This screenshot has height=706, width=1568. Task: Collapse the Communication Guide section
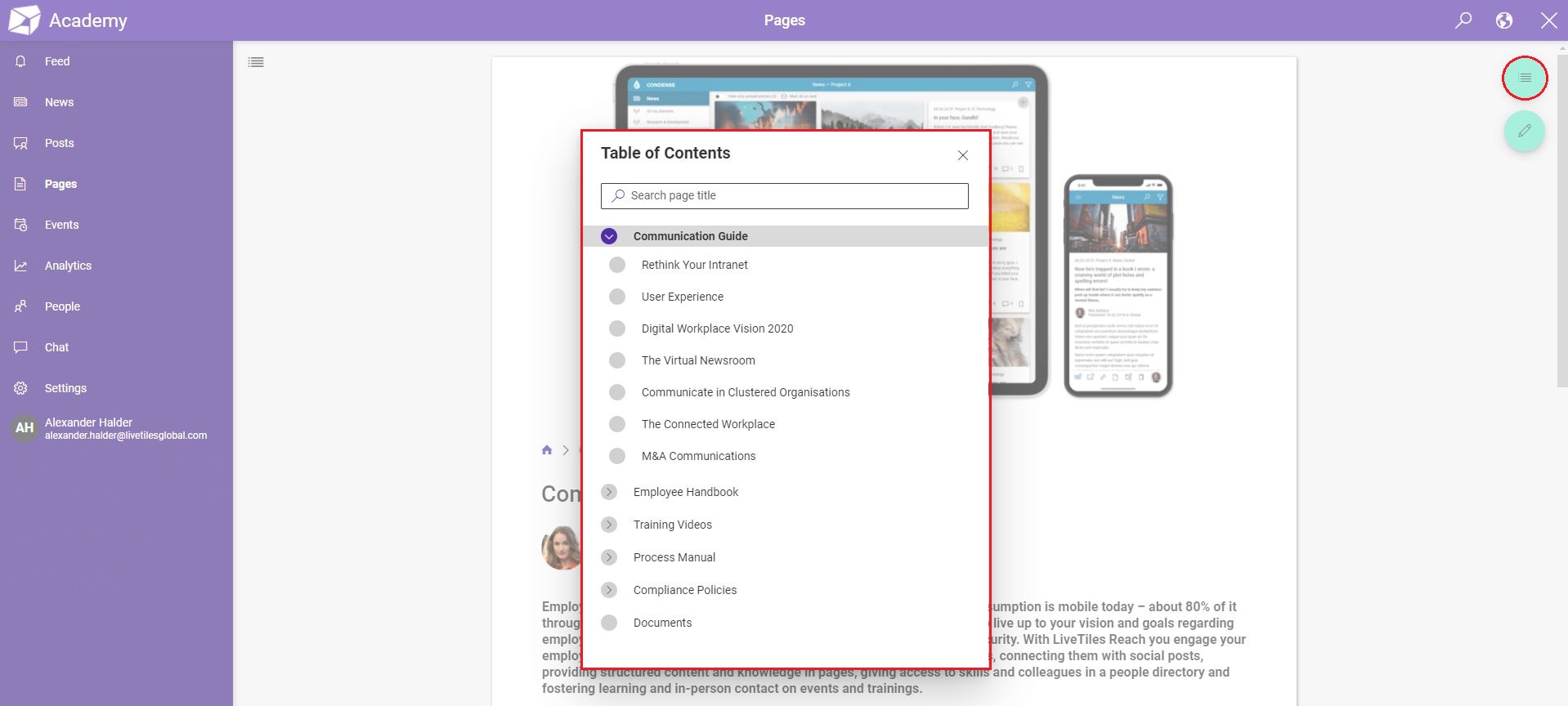pos(609,236)
